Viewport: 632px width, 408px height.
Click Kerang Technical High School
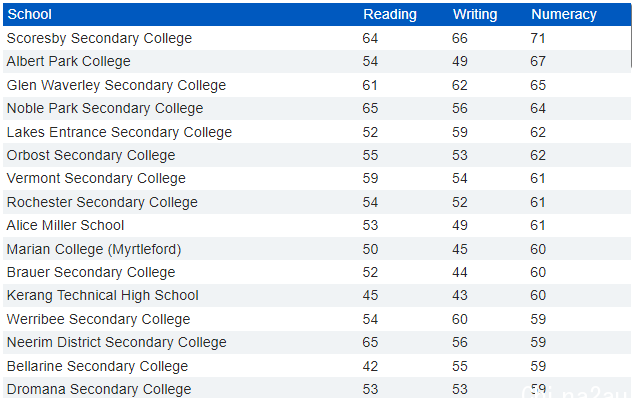click(x=103, y=296)
